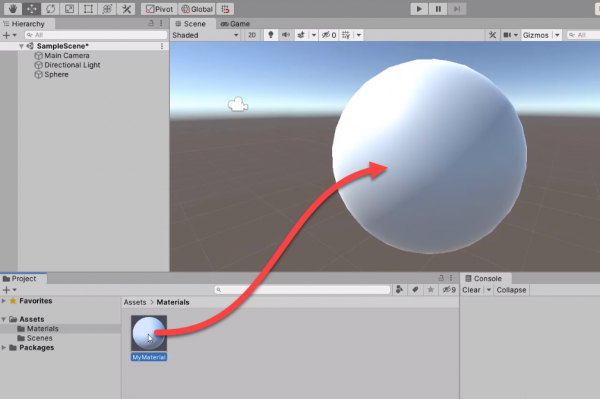Open the Hierarchy create (+) dropdown

coord(10,35)
